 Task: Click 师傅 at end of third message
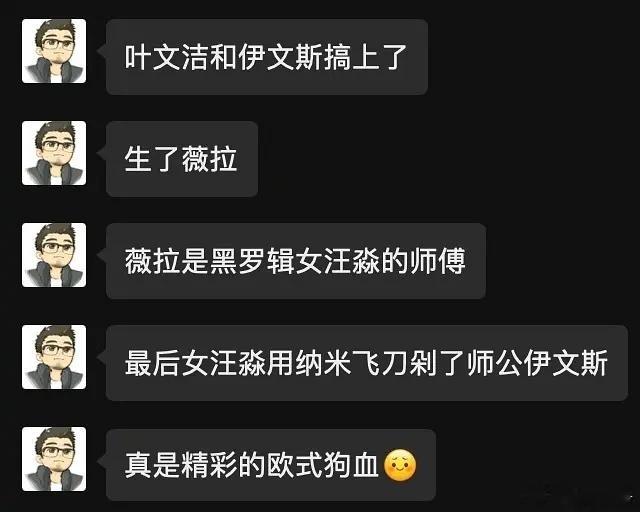[438, 261]
